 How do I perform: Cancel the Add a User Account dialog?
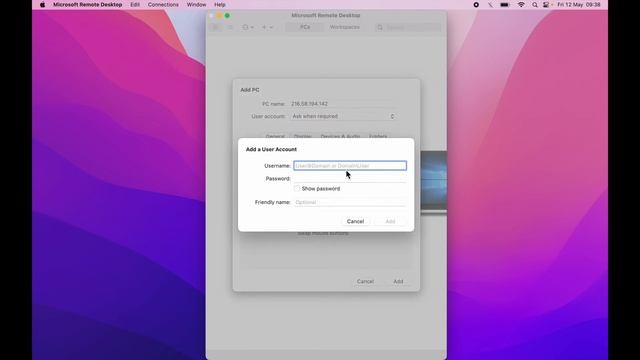tap(355, 221)
